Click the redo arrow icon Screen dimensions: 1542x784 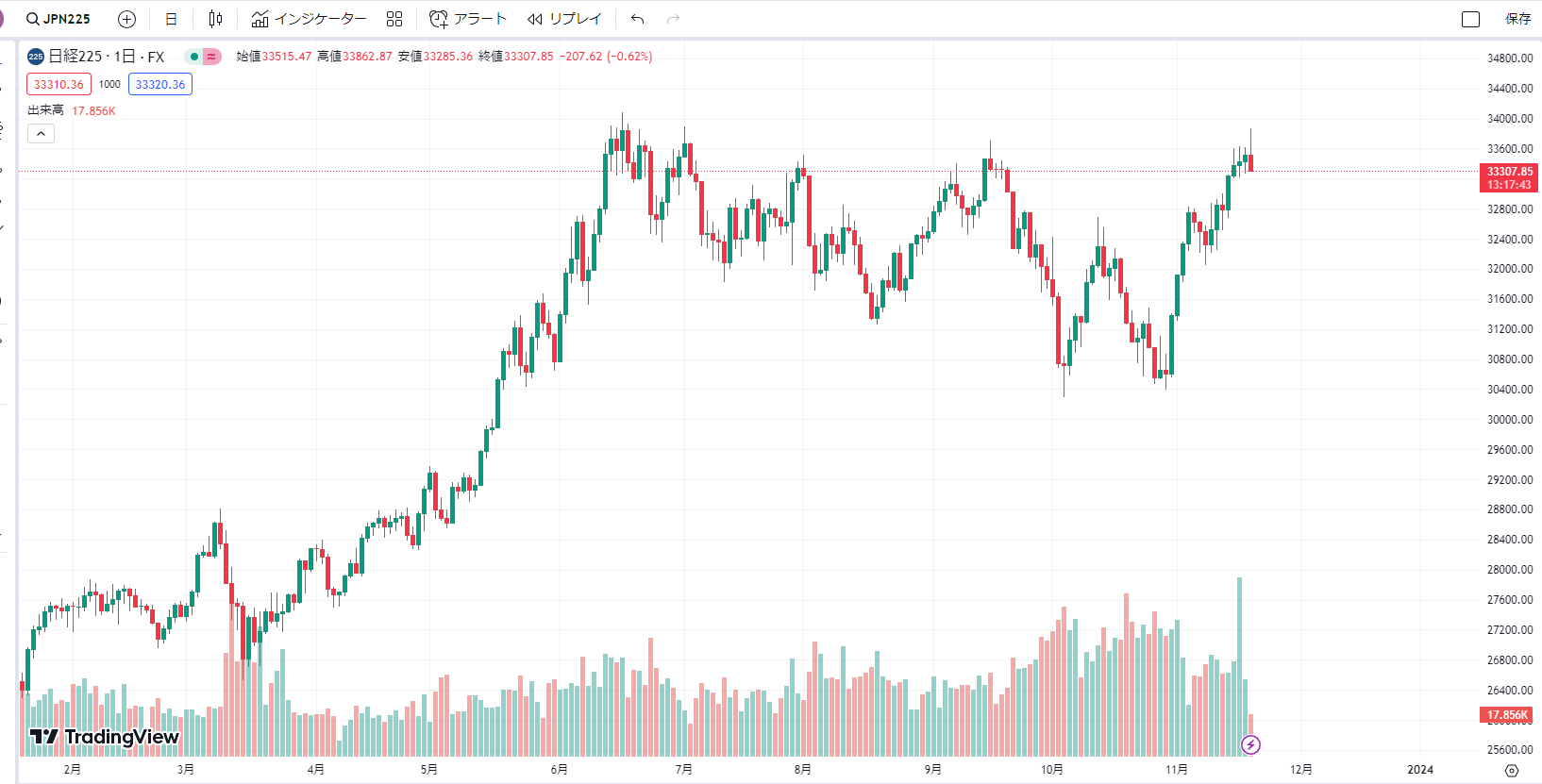tap(673, 19)
